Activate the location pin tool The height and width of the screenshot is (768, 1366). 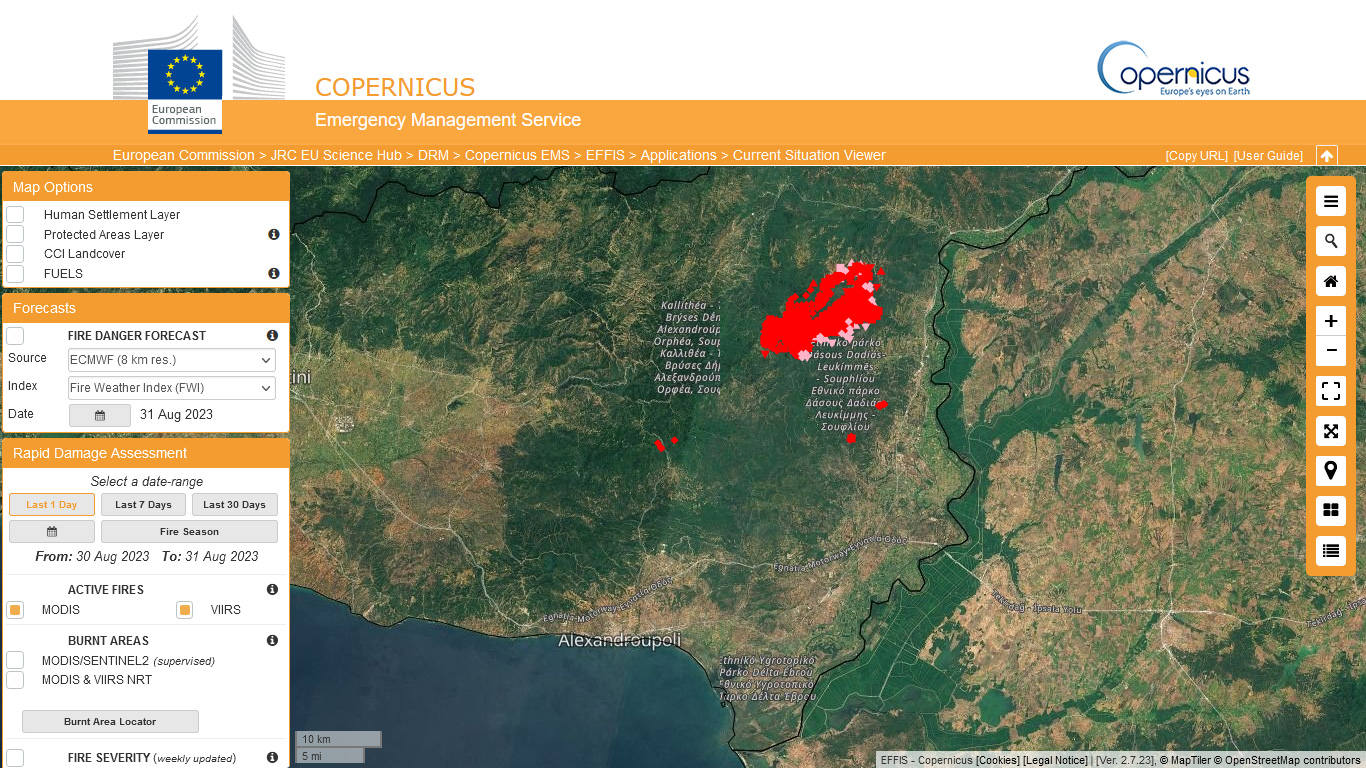tap(1331, 471)
